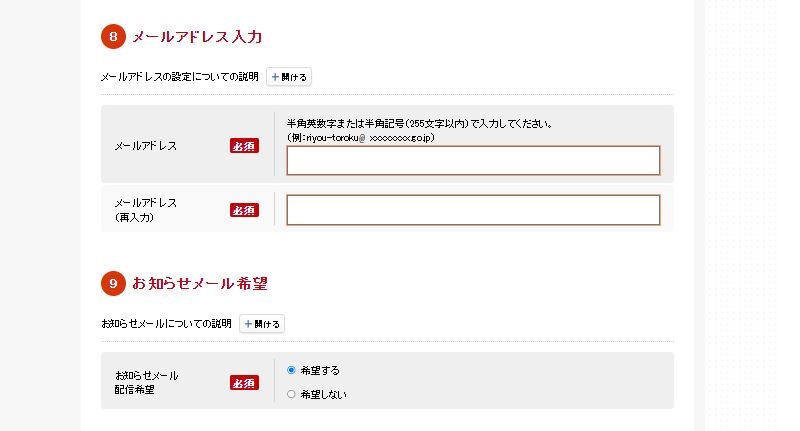Click the メールアドレス入力 section heading
Image resolution: width=800 pixels, height=431 pixels.
pyautogui.click(x=197, y=37)
